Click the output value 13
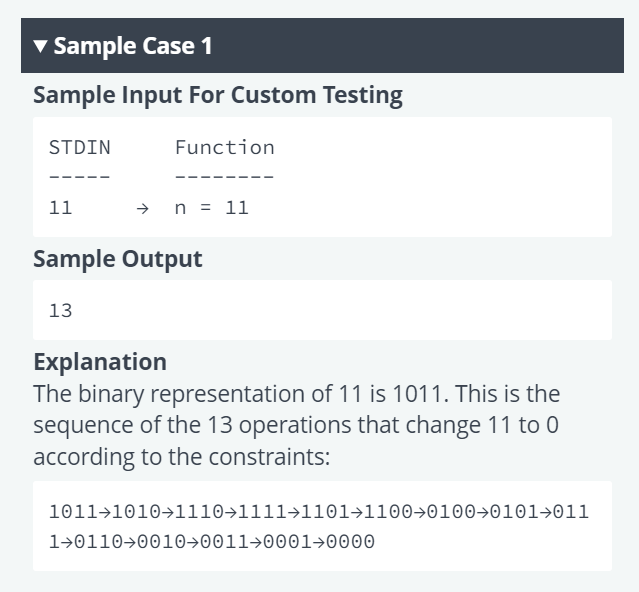This screenshot has height=592, width=639. (60, 311)
